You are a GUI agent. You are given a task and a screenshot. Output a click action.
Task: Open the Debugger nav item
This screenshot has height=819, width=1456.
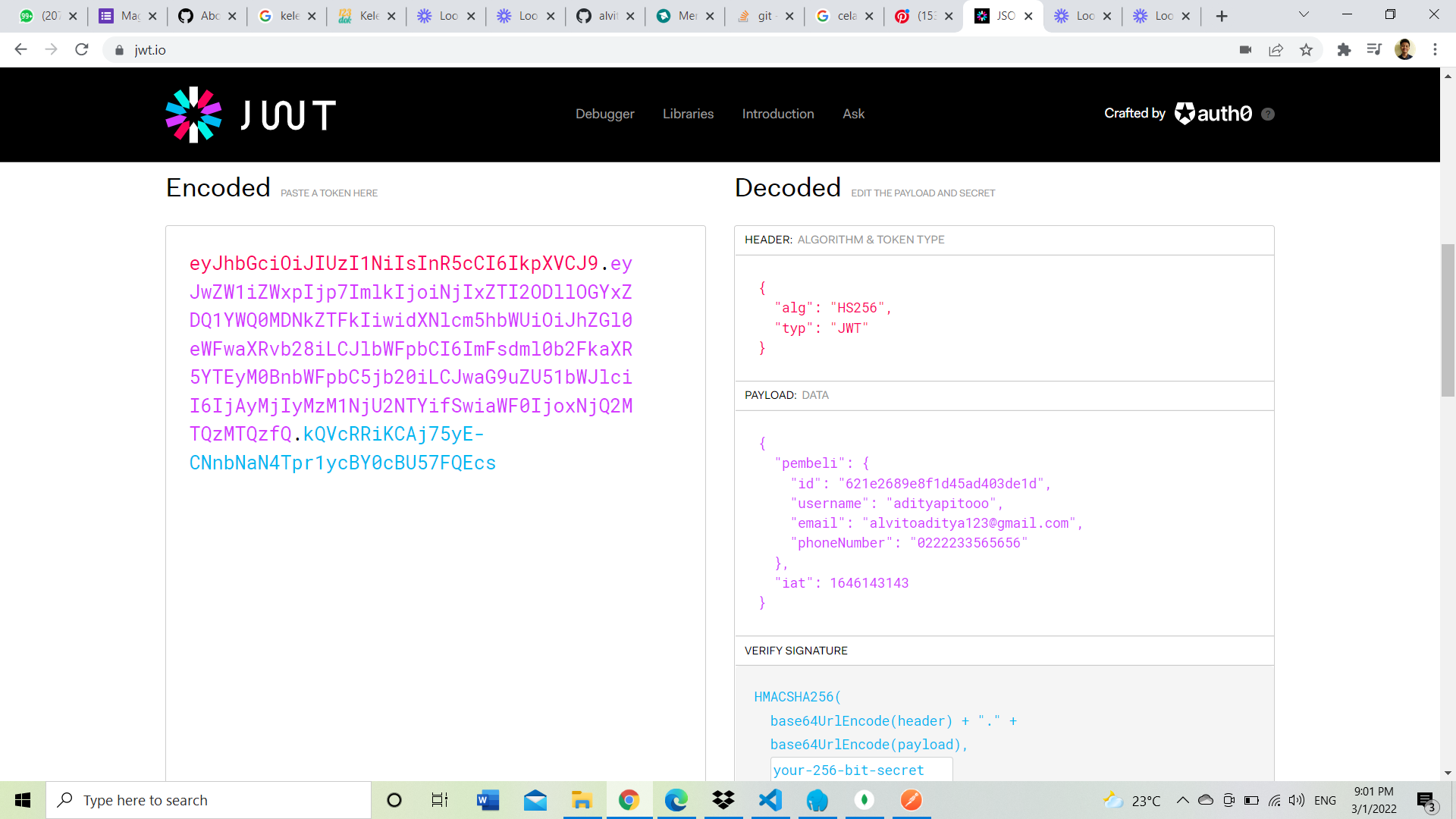click(x=604, y=114)
